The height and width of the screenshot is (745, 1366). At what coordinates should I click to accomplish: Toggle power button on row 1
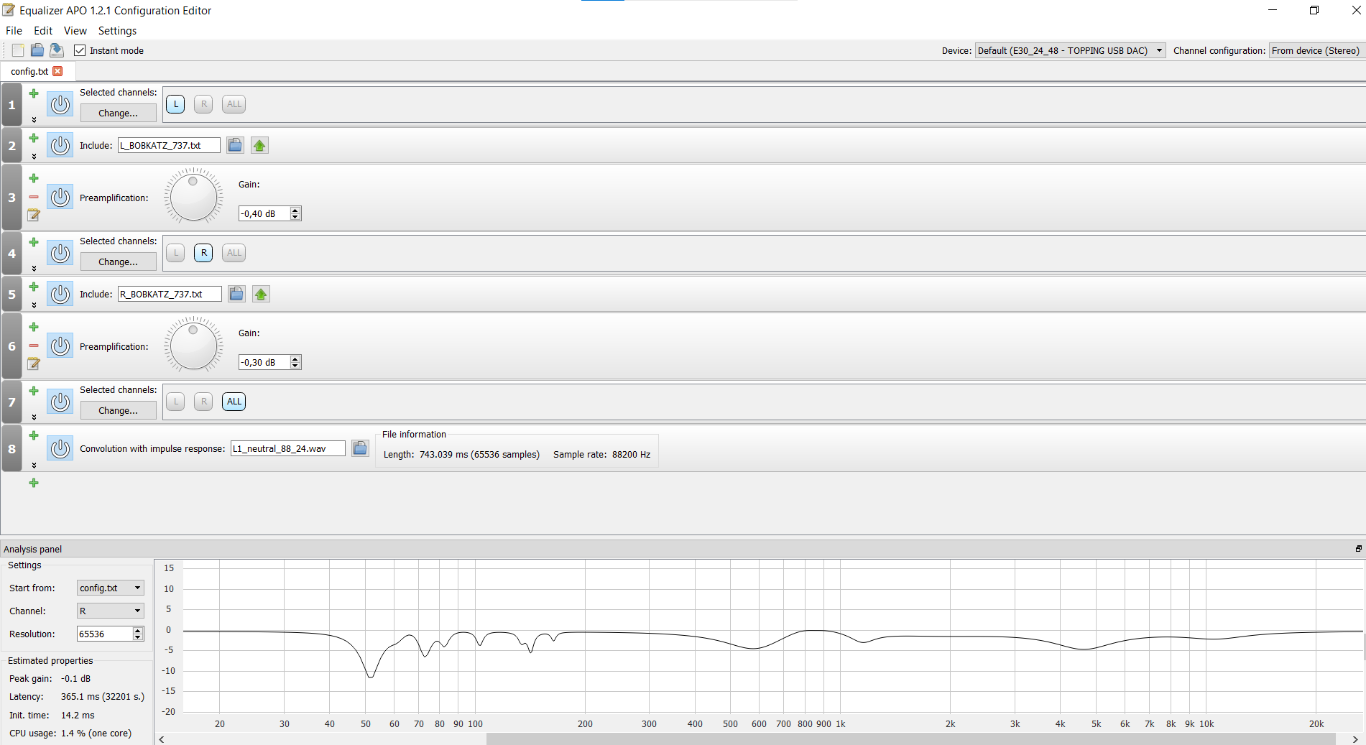pos(60,104)
